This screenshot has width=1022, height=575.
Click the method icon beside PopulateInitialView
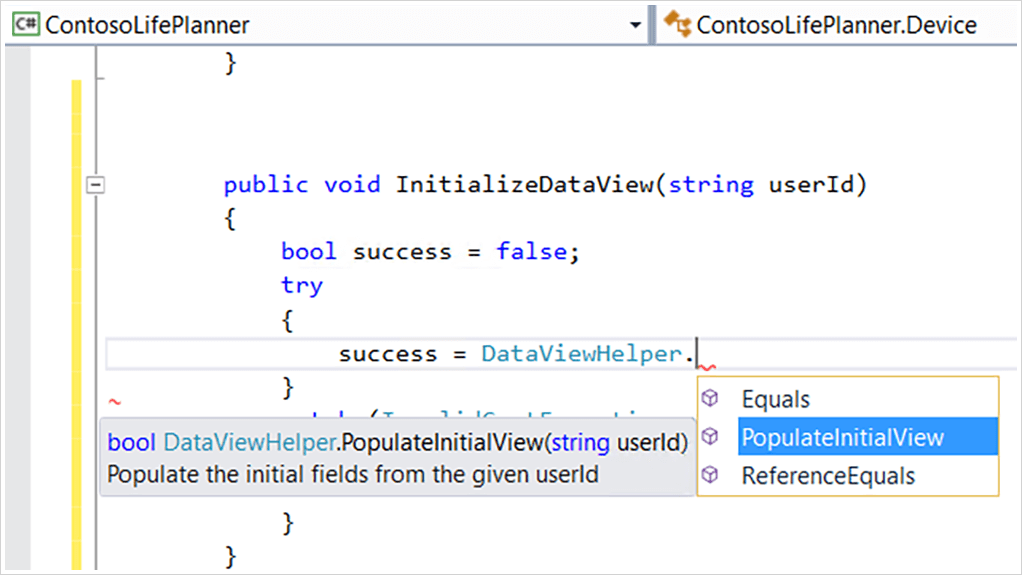pos(710,437)
